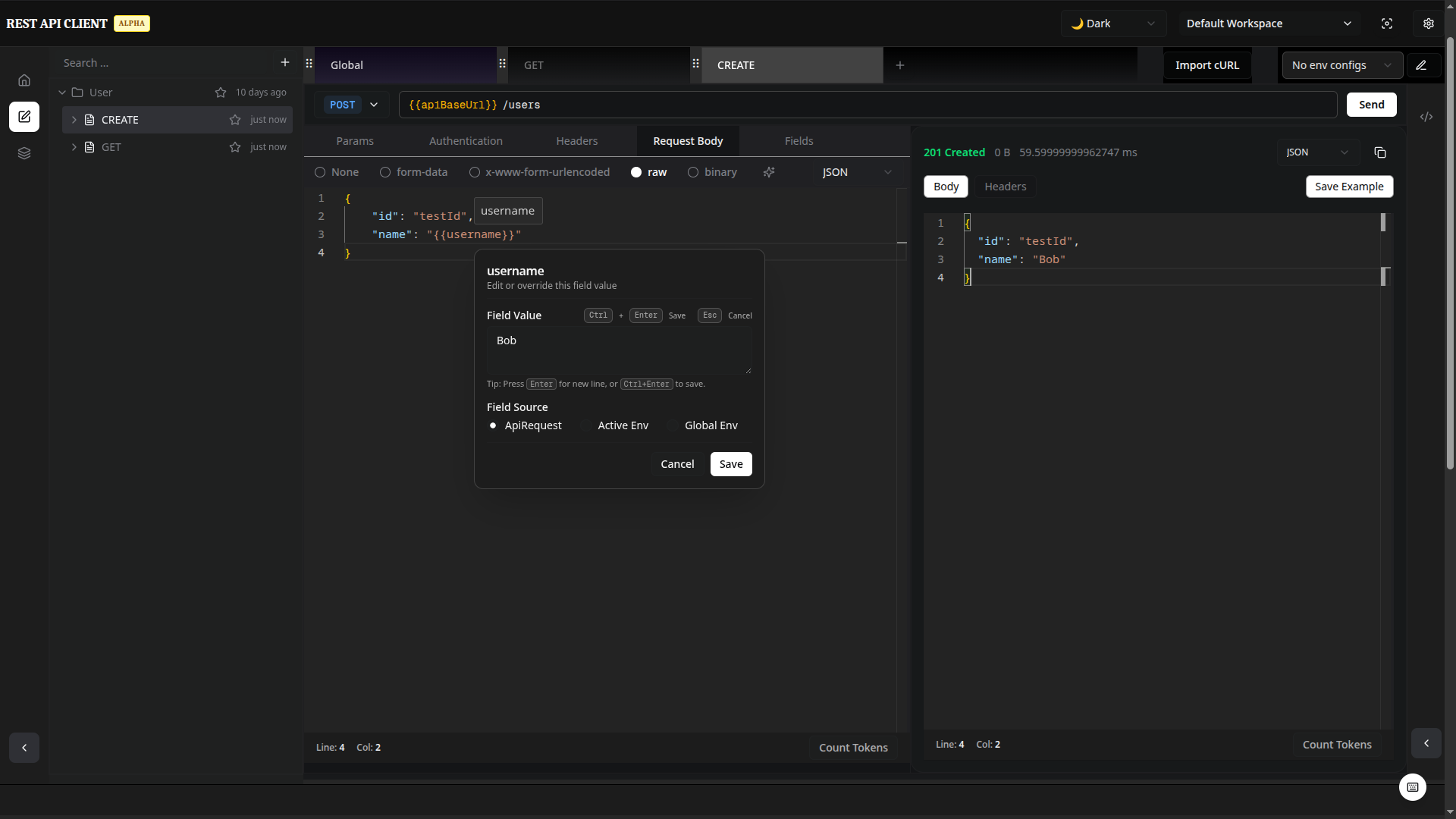This screenshot has width=1456, height=819.
Task: Switch to the Authentication tab
Action: [466, 141]
